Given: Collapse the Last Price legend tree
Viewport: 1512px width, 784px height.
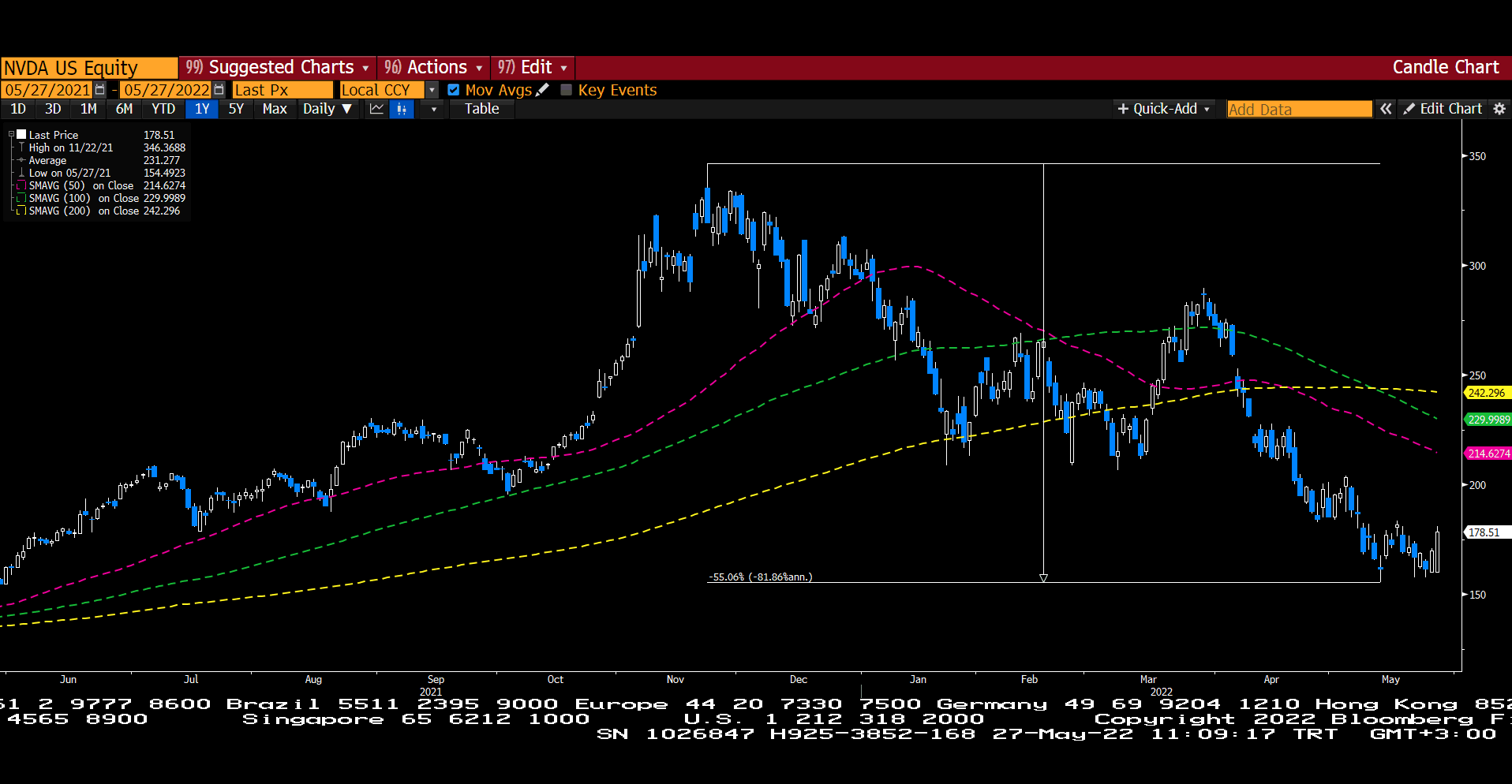Looking at the screenshot, I should pyautogui.click(x=11, y=135).
